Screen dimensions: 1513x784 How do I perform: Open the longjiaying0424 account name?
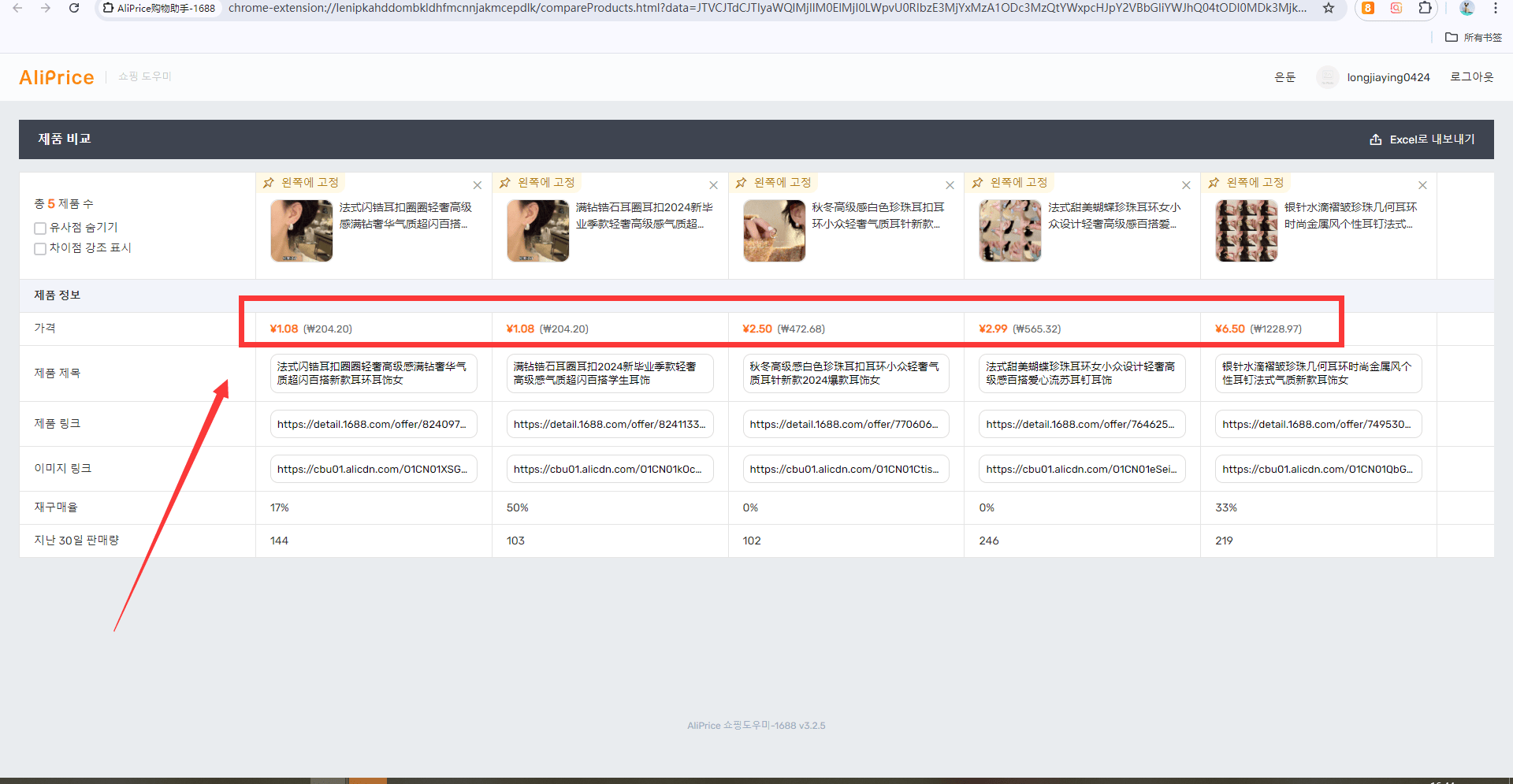click(x=1388, y=77)
